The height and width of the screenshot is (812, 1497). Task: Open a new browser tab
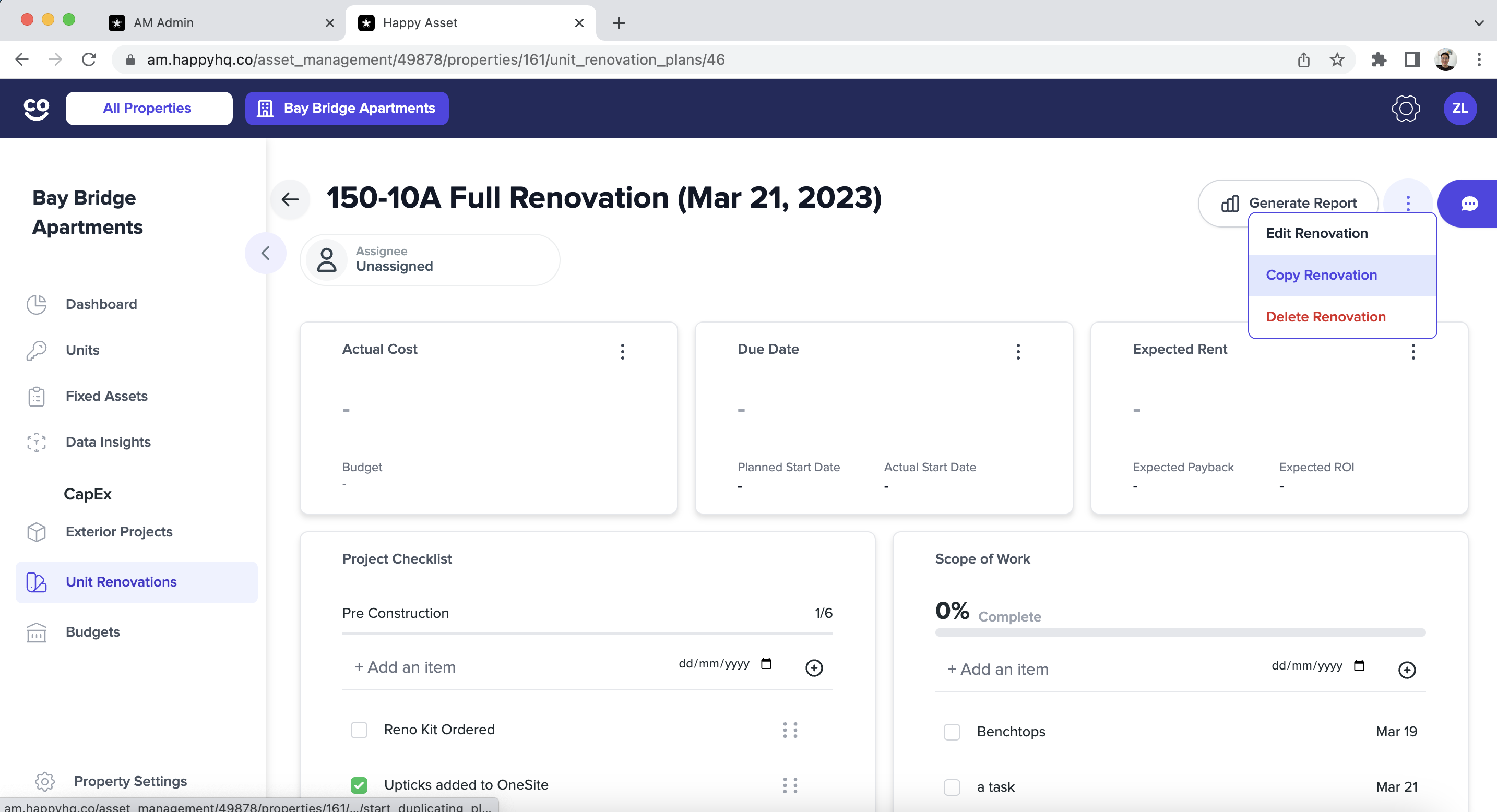pyautogui.click(x=619, y=22)
